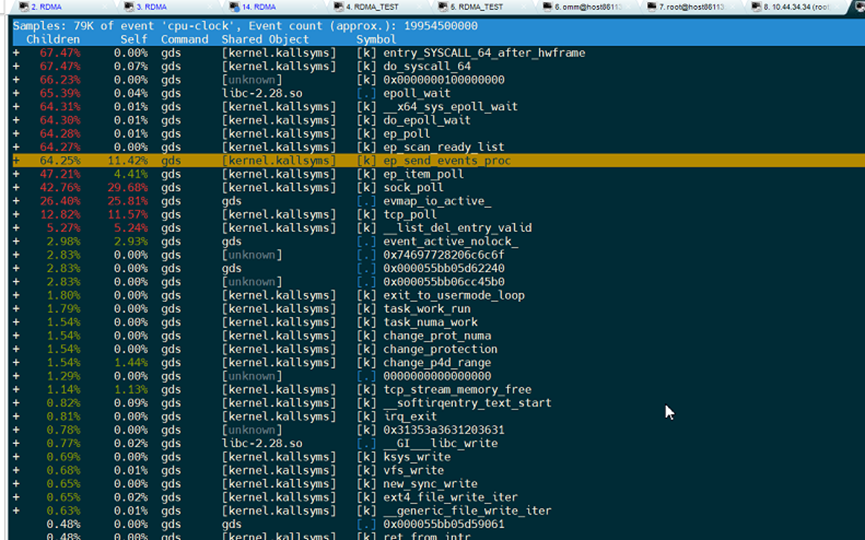The width and height of the screenshot is (865, 540).
Task: Expand the entry_SYSCALL_64_after_hwframe call chain
Action: tap(16, 53)
